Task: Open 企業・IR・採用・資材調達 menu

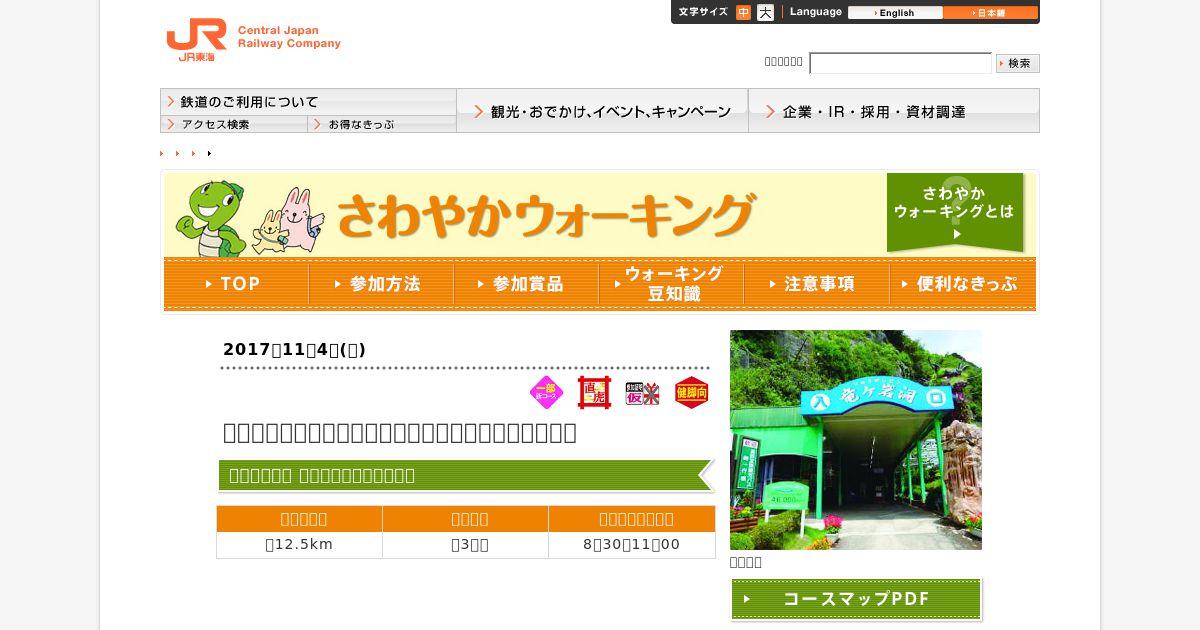Action: 894,111
